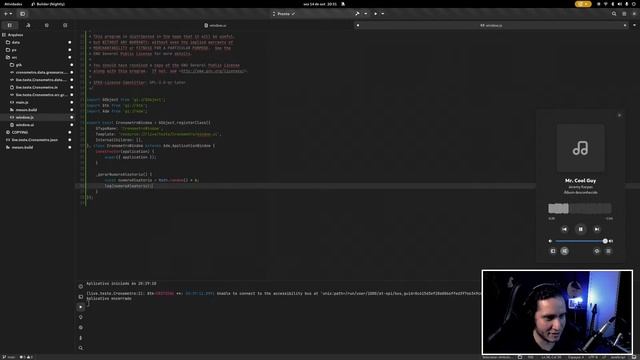This screenshot has width=640, height=360.
Task: Close the window.js tab in right pane
Action: [624, 25]
